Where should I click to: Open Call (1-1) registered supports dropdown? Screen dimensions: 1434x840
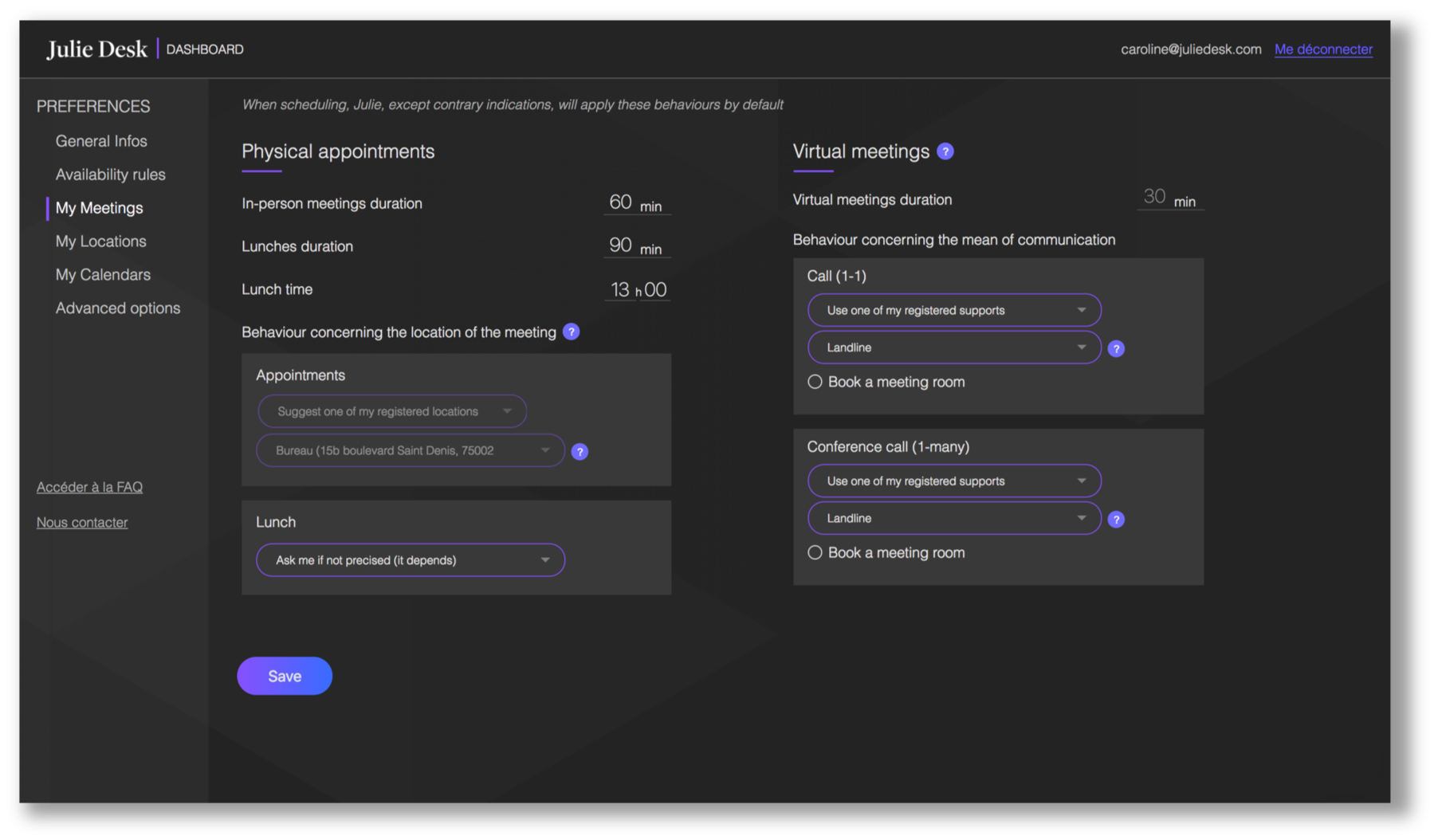click(x=954, y=310)
